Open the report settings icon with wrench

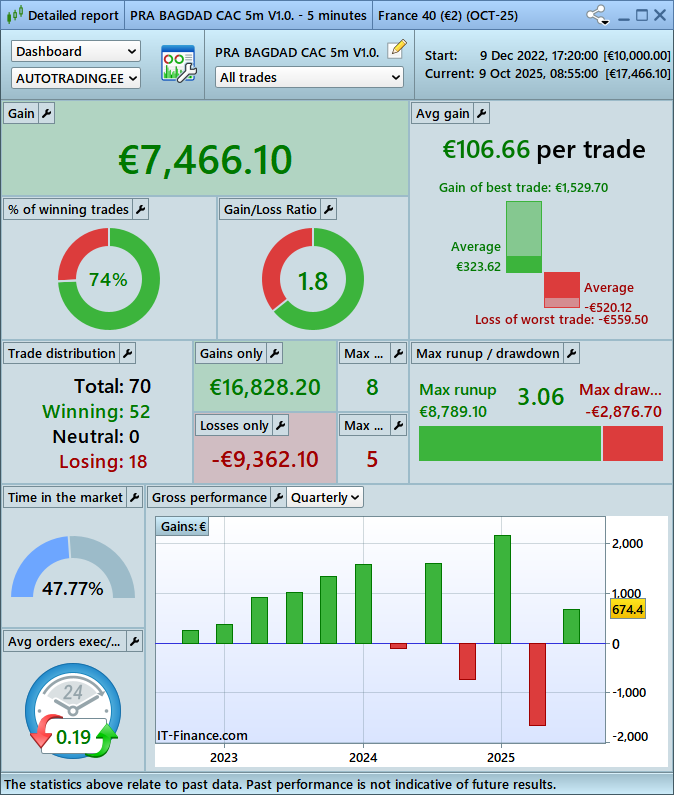178,64
